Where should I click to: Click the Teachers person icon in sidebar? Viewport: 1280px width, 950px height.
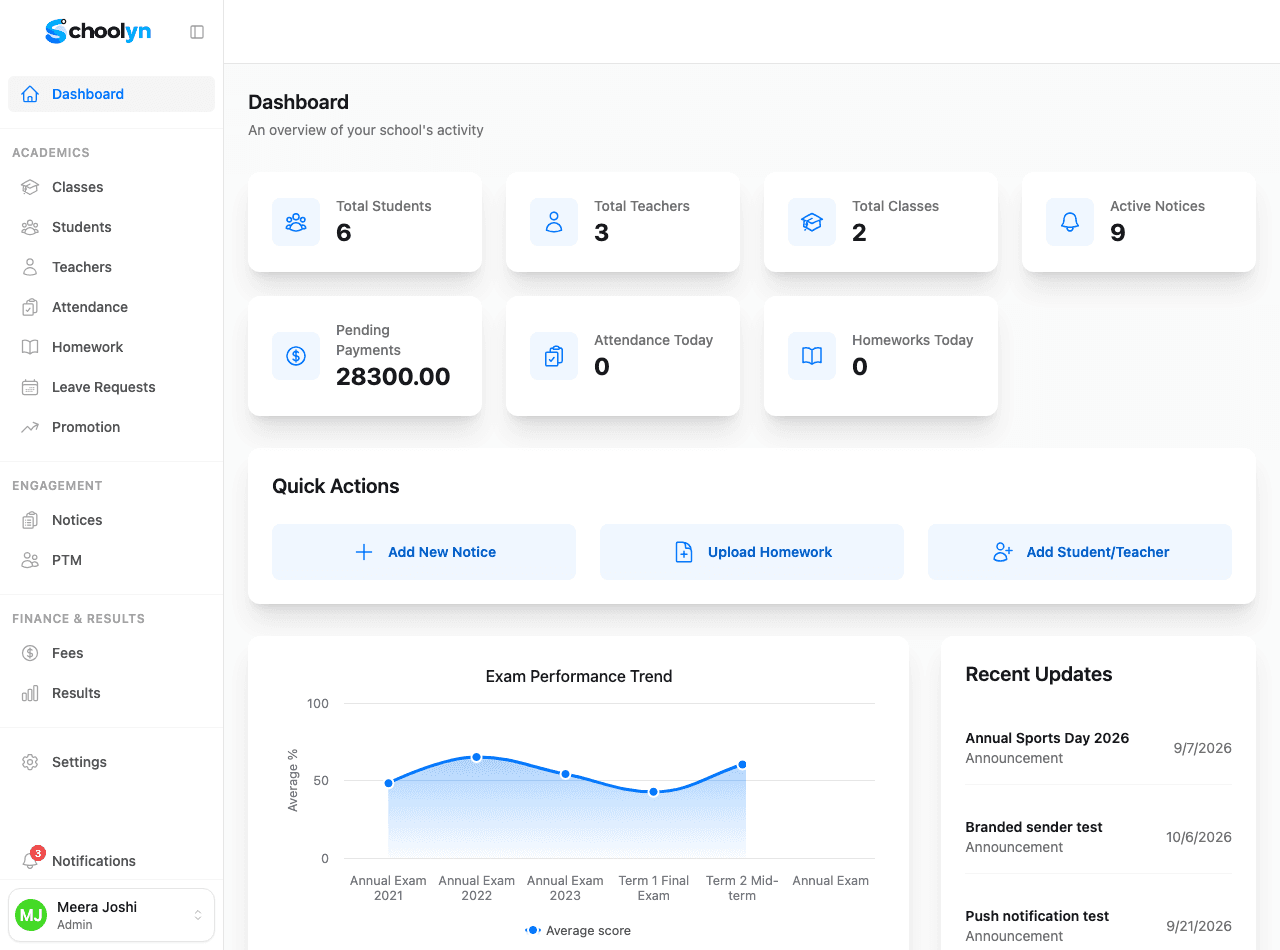tap(30, 267)
